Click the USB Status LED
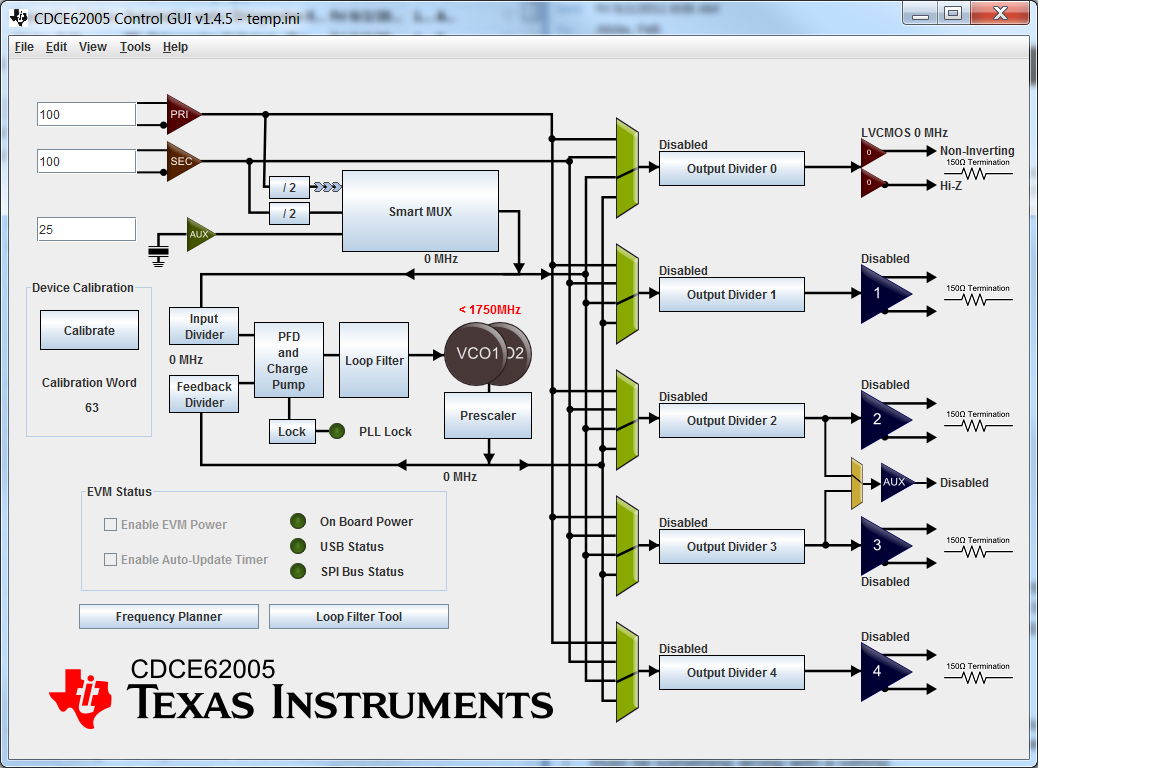The height and width of the screenshot is (768, 1152). click(298, 546)
